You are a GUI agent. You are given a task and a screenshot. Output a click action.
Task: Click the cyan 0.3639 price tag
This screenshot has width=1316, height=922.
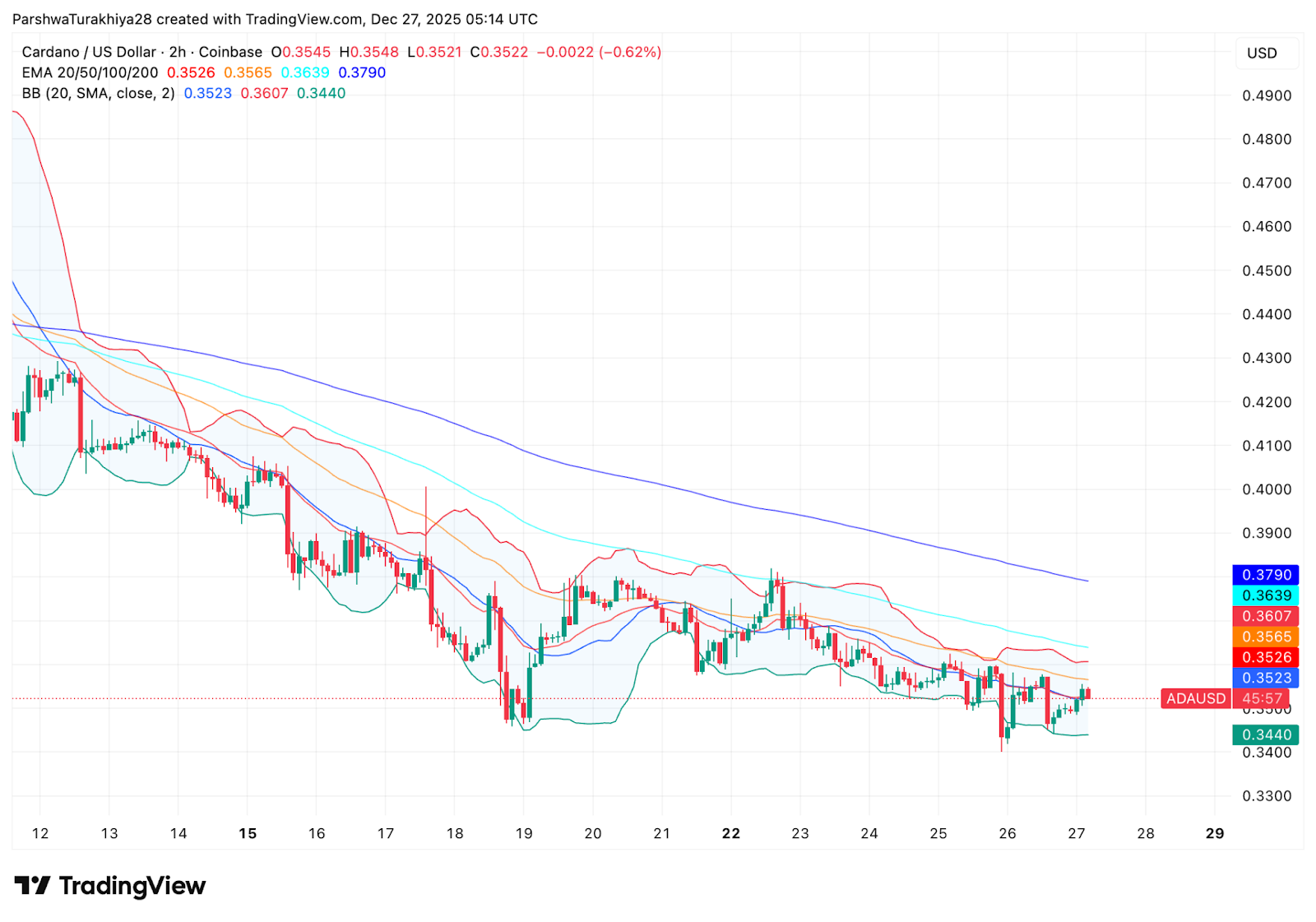1266,595
